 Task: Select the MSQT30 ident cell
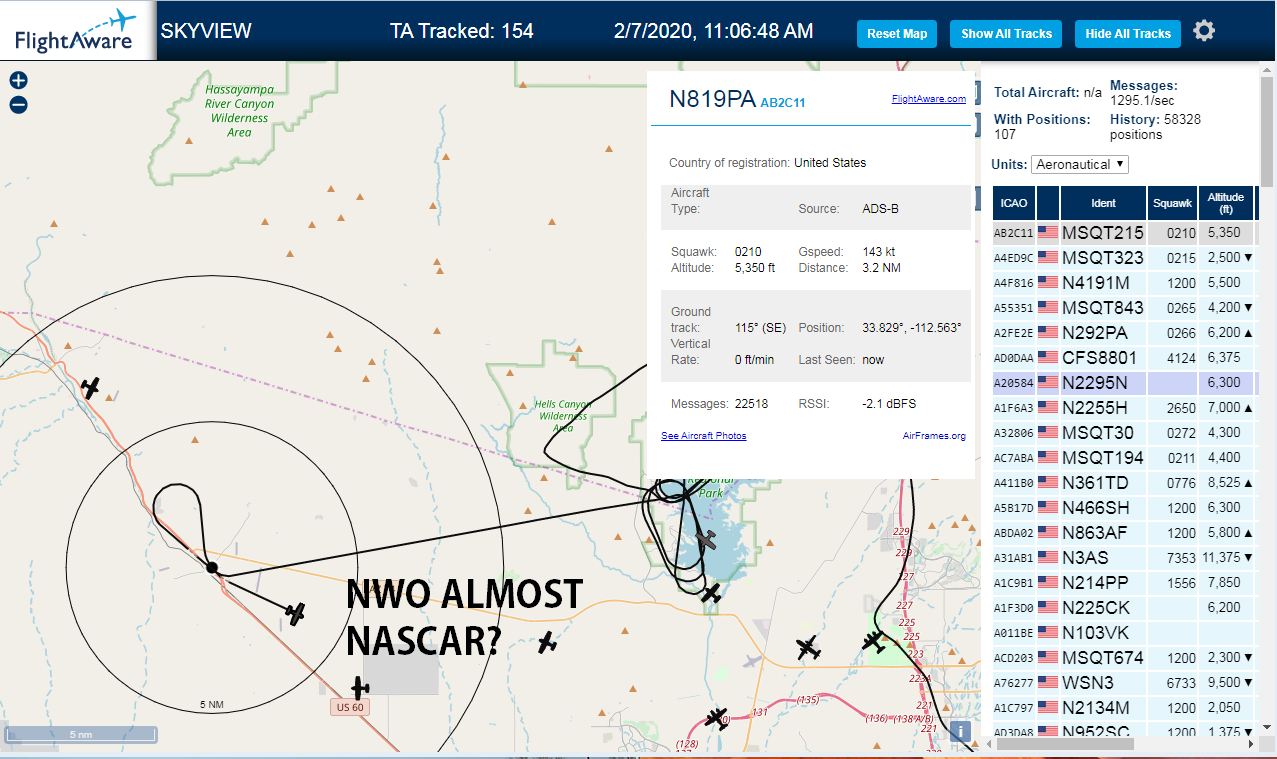coord(1103,432)
